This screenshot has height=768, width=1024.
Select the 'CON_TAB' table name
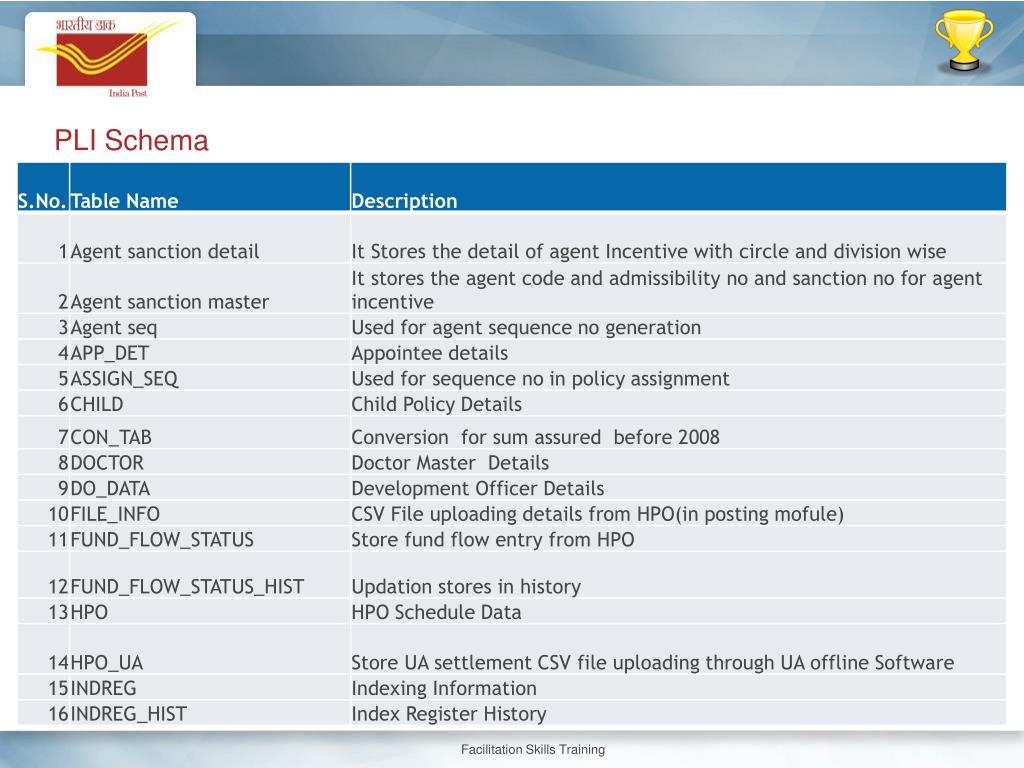point(111,437)
